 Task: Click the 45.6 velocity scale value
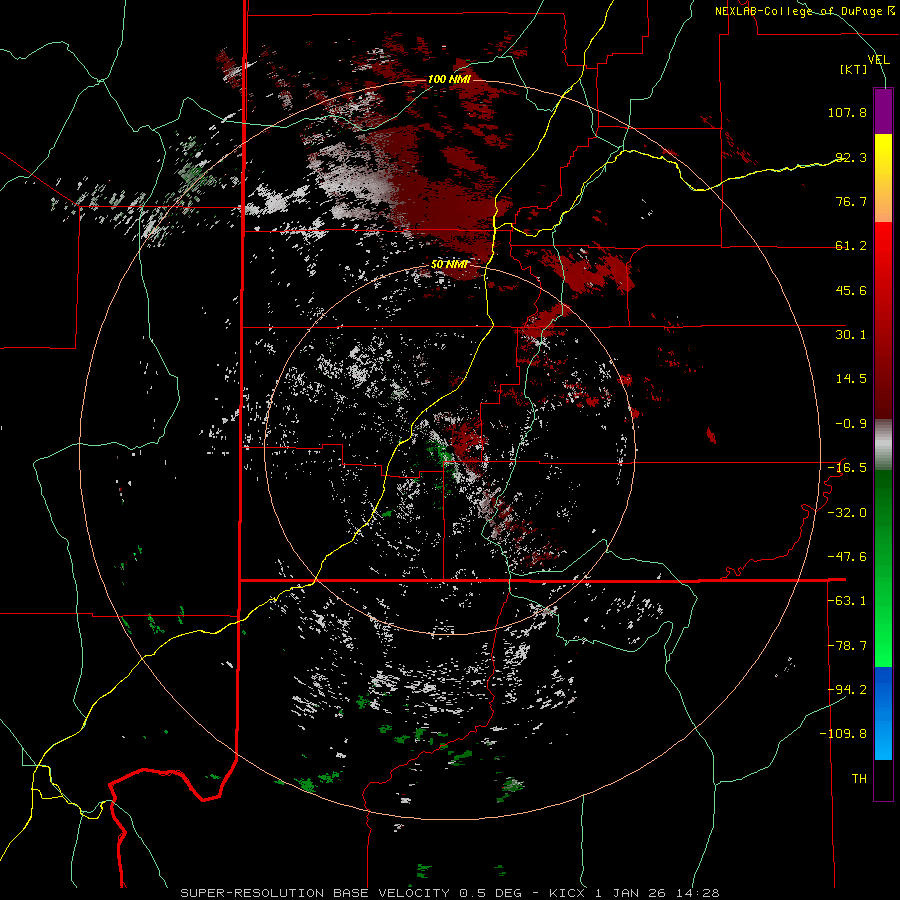click(851, 290)
